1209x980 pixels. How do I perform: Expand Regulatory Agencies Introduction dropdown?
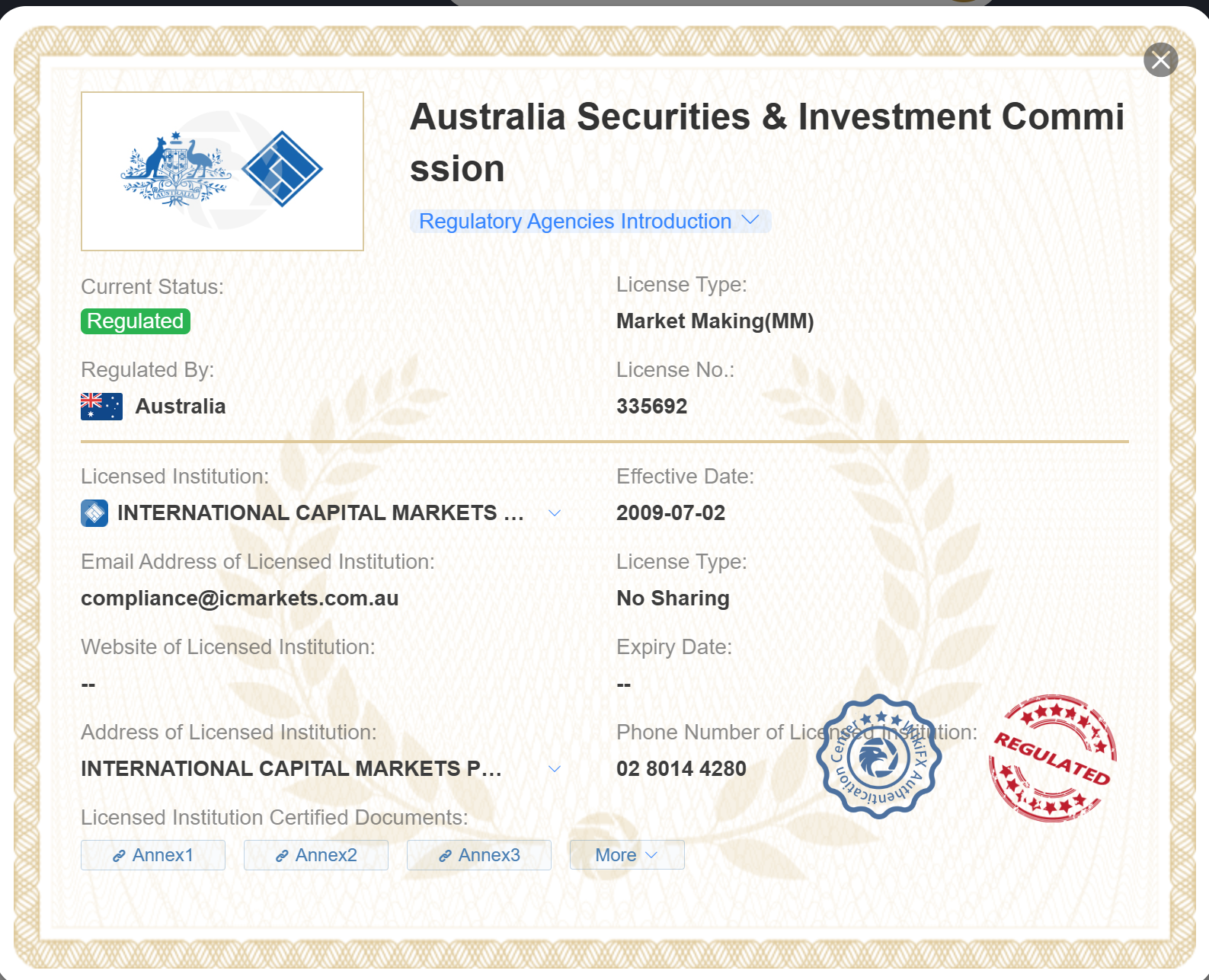(x=590, y=222)
